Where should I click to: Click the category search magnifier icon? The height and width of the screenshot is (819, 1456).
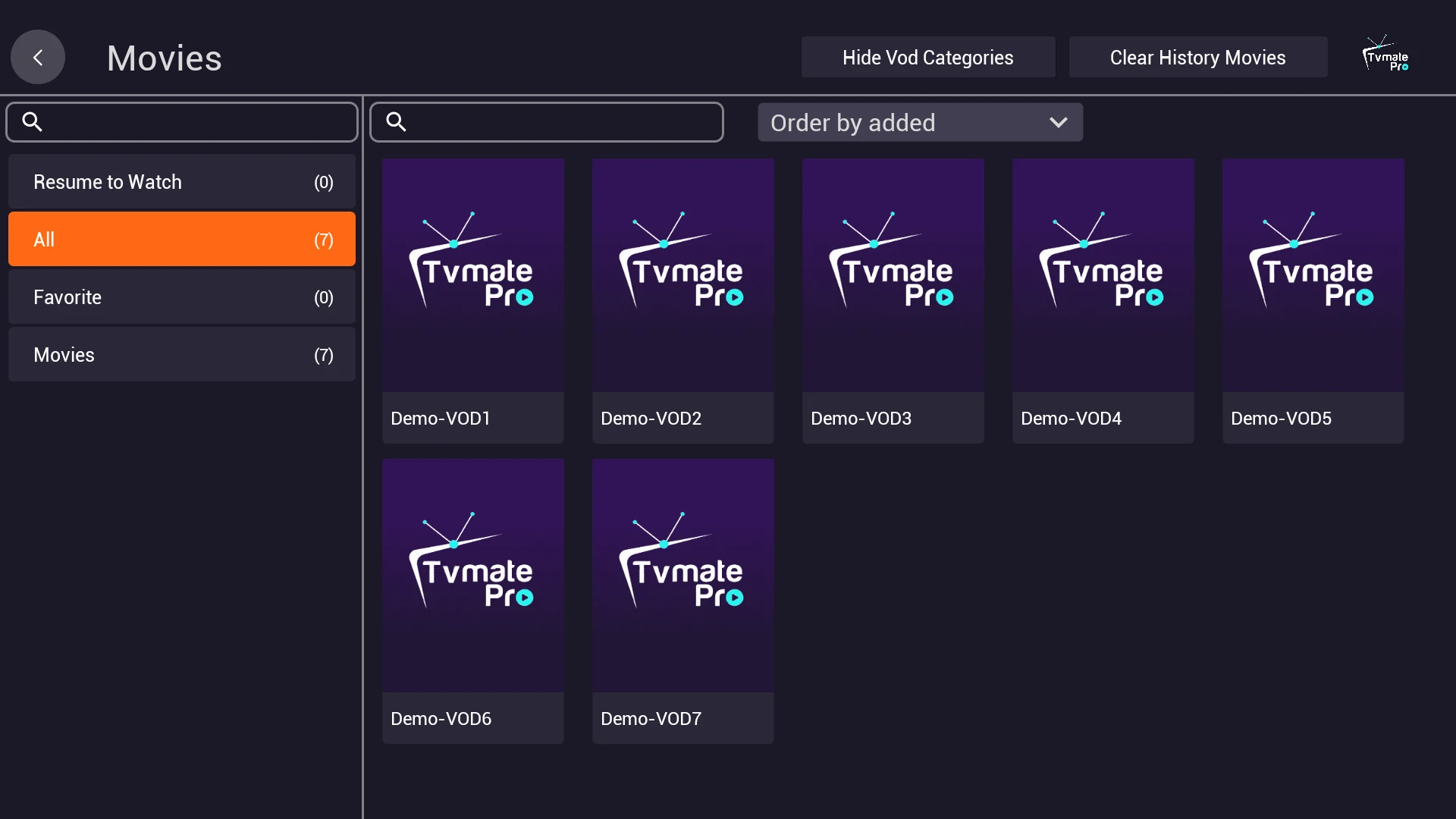[x=32, y=121]
